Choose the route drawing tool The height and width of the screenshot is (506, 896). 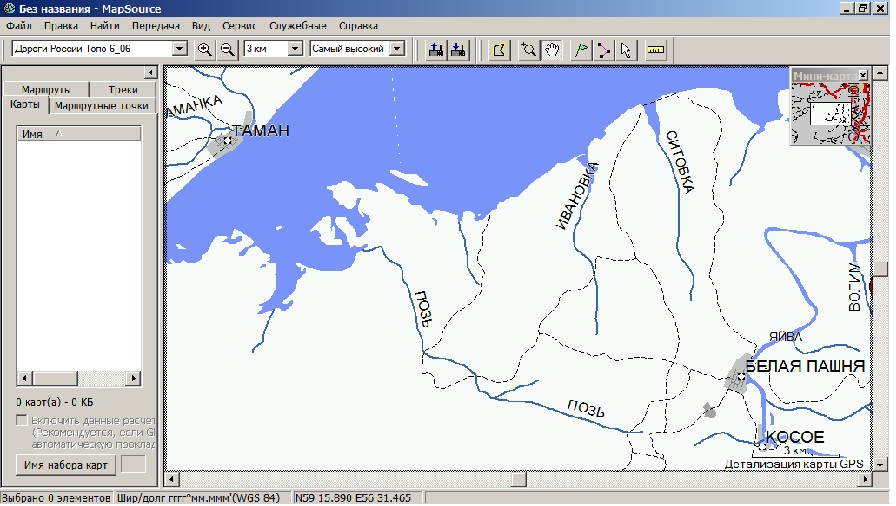(603, 49)
